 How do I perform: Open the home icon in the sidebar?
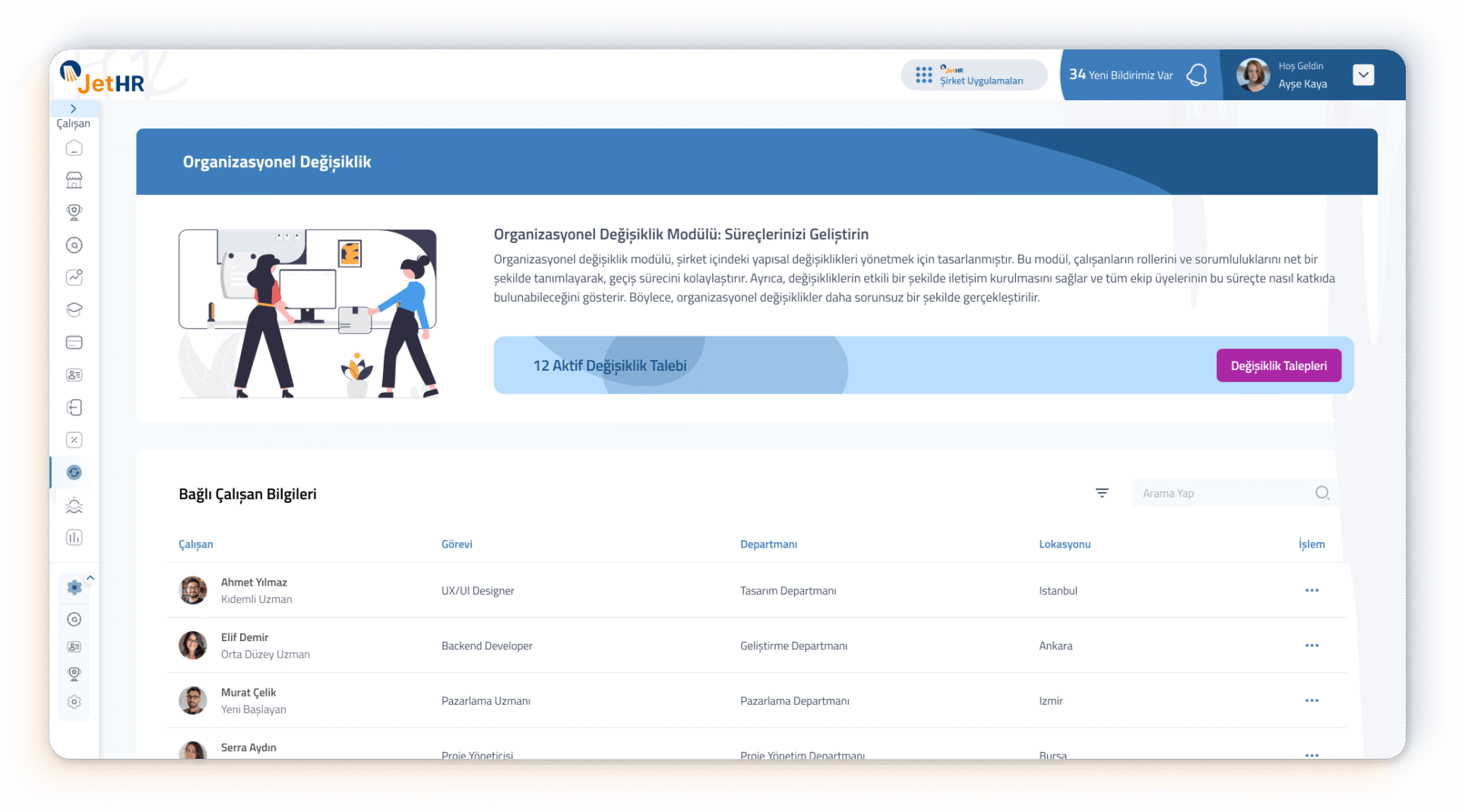(74, 148)
